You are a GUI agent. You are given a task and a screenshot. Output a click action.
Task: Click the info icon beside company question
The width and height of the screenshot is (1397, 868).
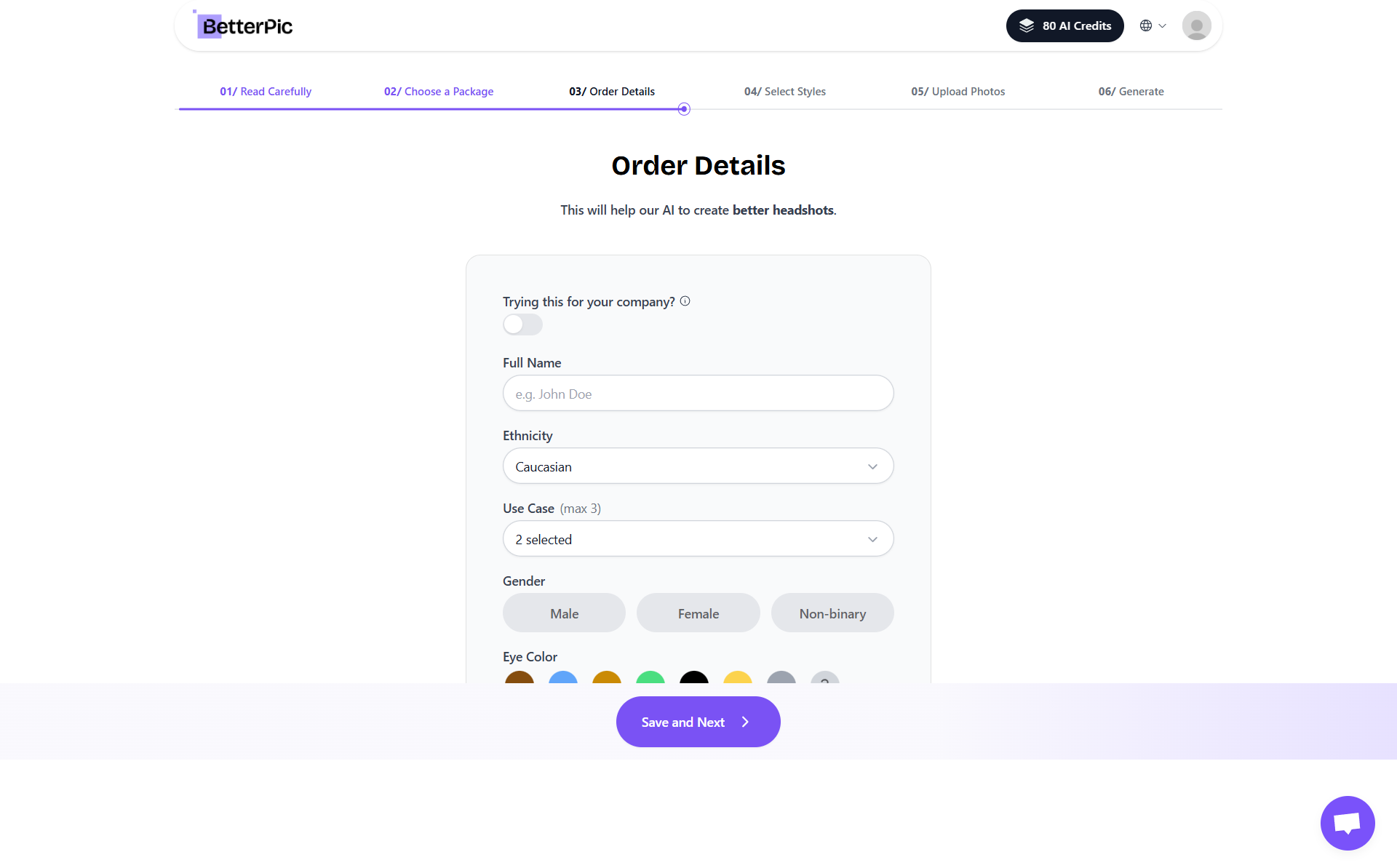click(x=685, y=301)
